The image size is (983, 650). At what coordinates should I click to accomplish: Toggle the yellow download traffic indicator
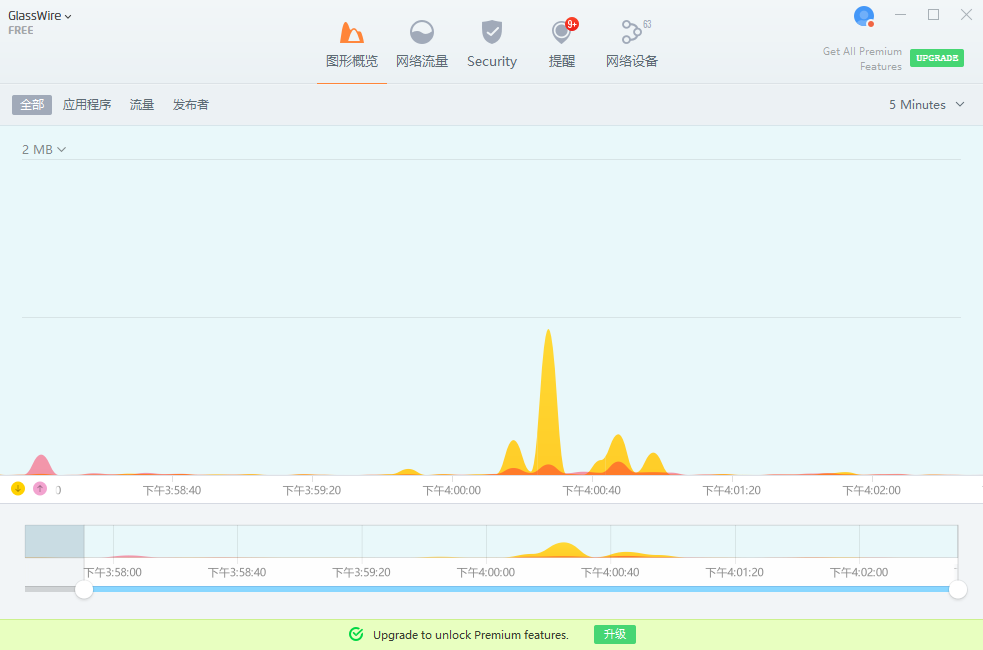pyautogui.click(x=18, y=489)
